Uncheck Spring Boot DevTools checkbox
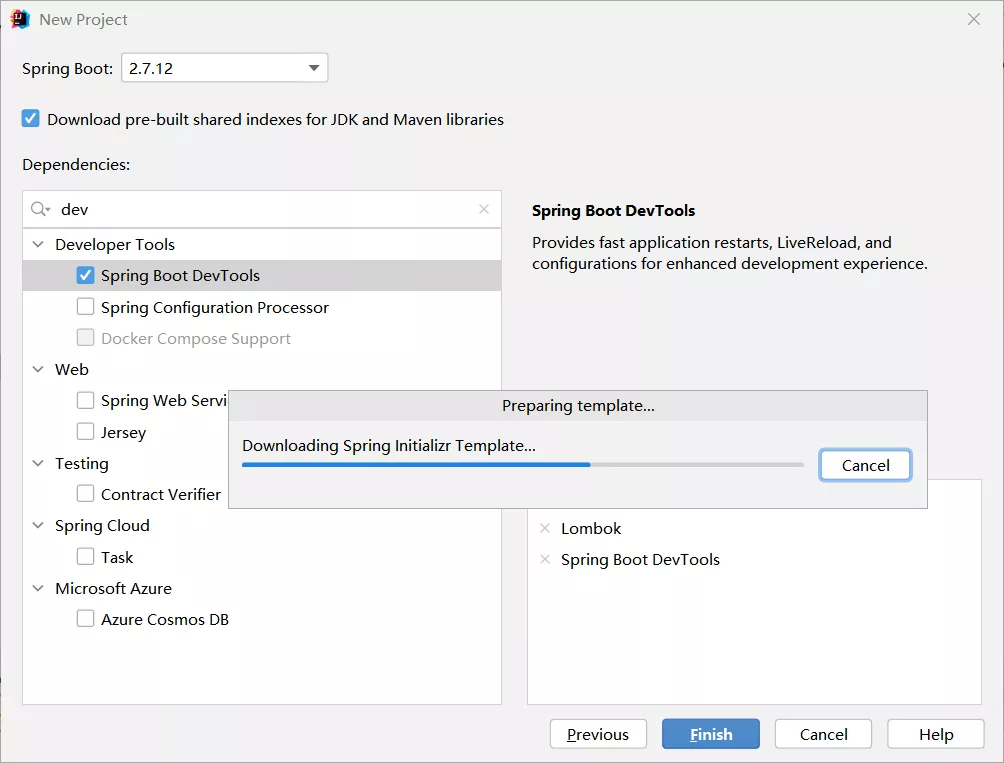This screenshot has height=763, width=1004. tap(85, 275)
